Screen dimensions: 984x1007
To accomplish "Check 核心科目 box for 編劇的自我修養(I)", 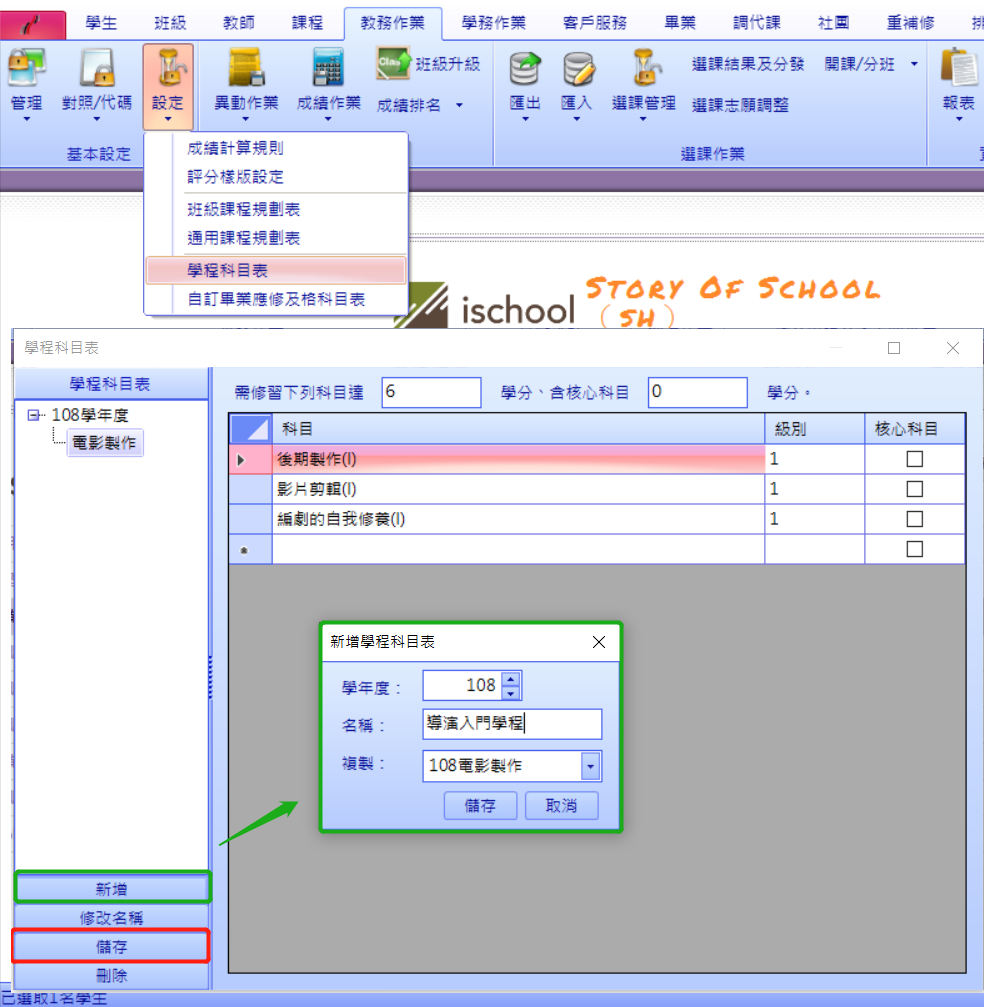I will (914, 519).
